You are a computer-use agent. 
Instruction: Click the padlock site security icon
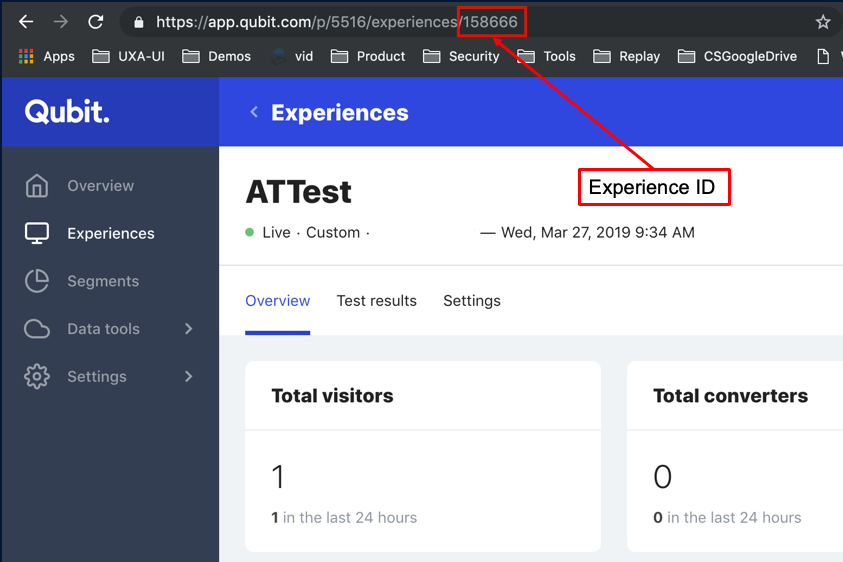139,22
